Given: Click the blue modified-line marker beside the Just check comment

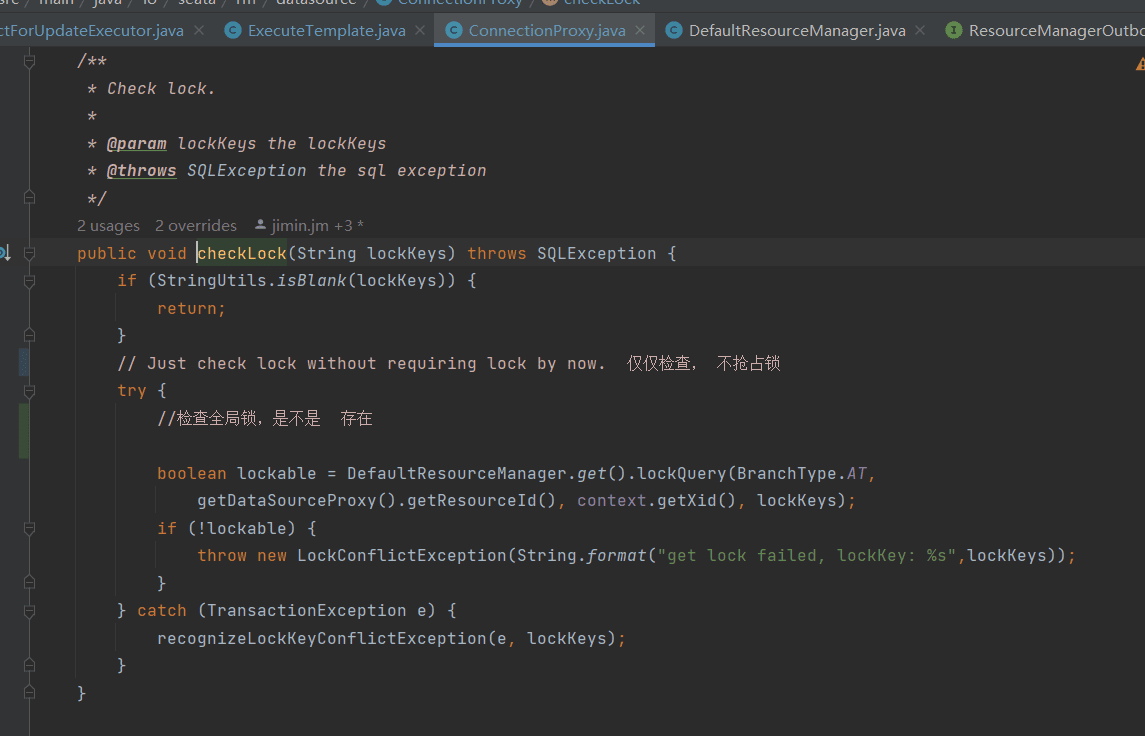Looking at the screenshot, I should click(x=24, y=362).
